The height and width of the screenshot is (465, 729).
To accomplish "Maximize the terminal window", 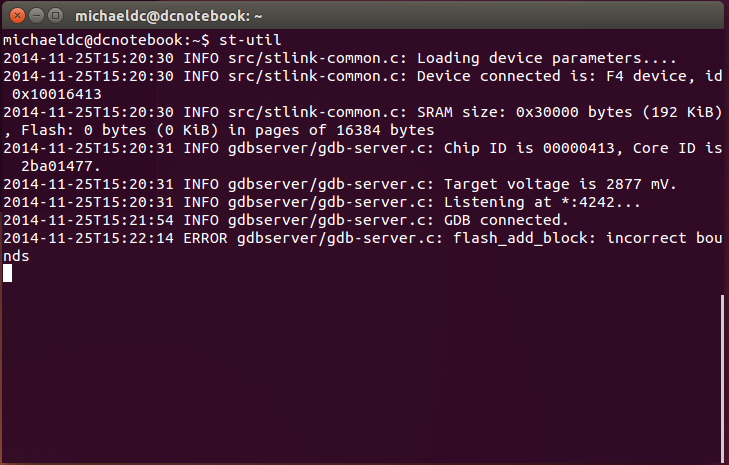I will coord(53,15).
